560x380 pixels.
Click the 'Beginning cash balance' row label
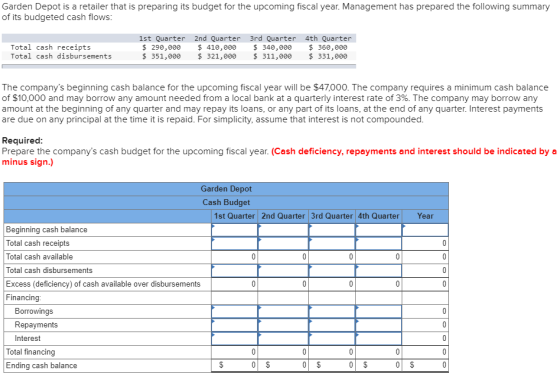(46, 230)
